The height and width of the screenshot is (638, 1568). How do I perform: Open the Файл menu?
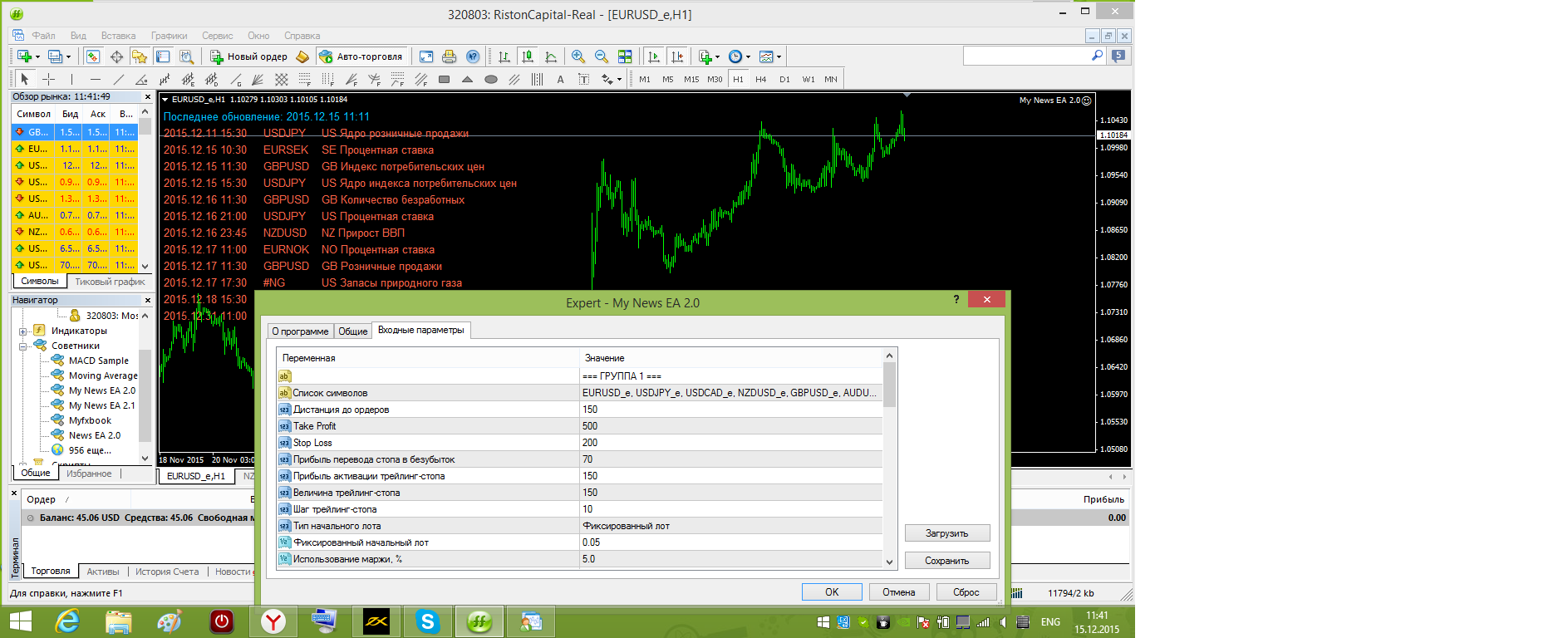[x=43, y=36]
